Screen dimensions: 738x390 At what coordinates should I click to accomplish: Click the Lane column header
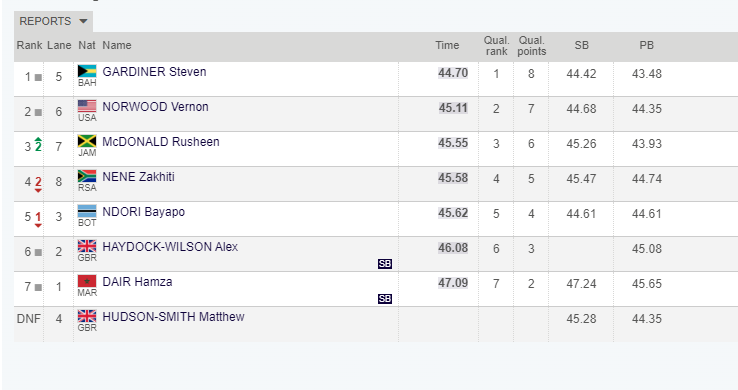coord(59,45)
